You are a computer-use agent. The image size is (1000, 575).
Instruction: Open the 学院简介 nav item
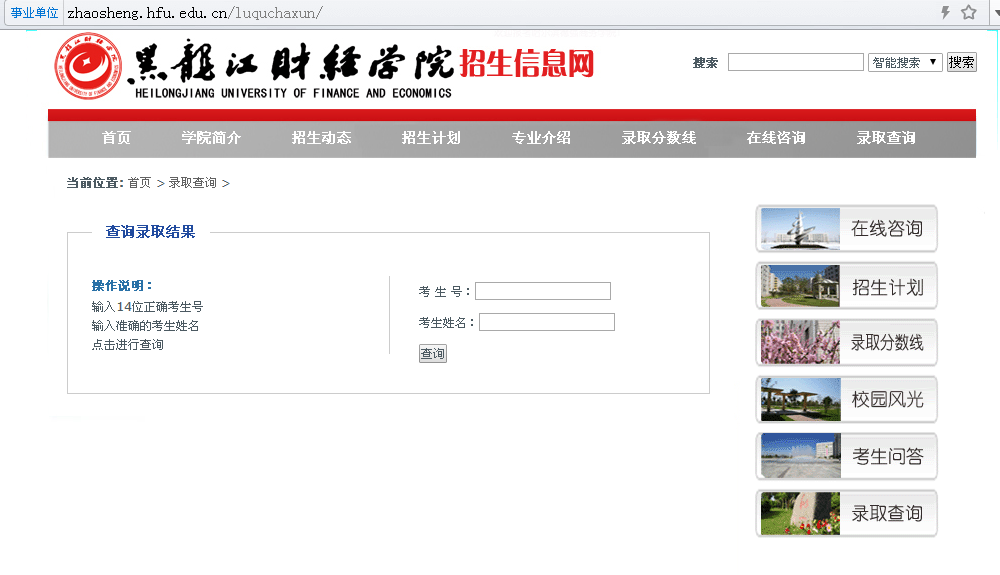[211, 138]
